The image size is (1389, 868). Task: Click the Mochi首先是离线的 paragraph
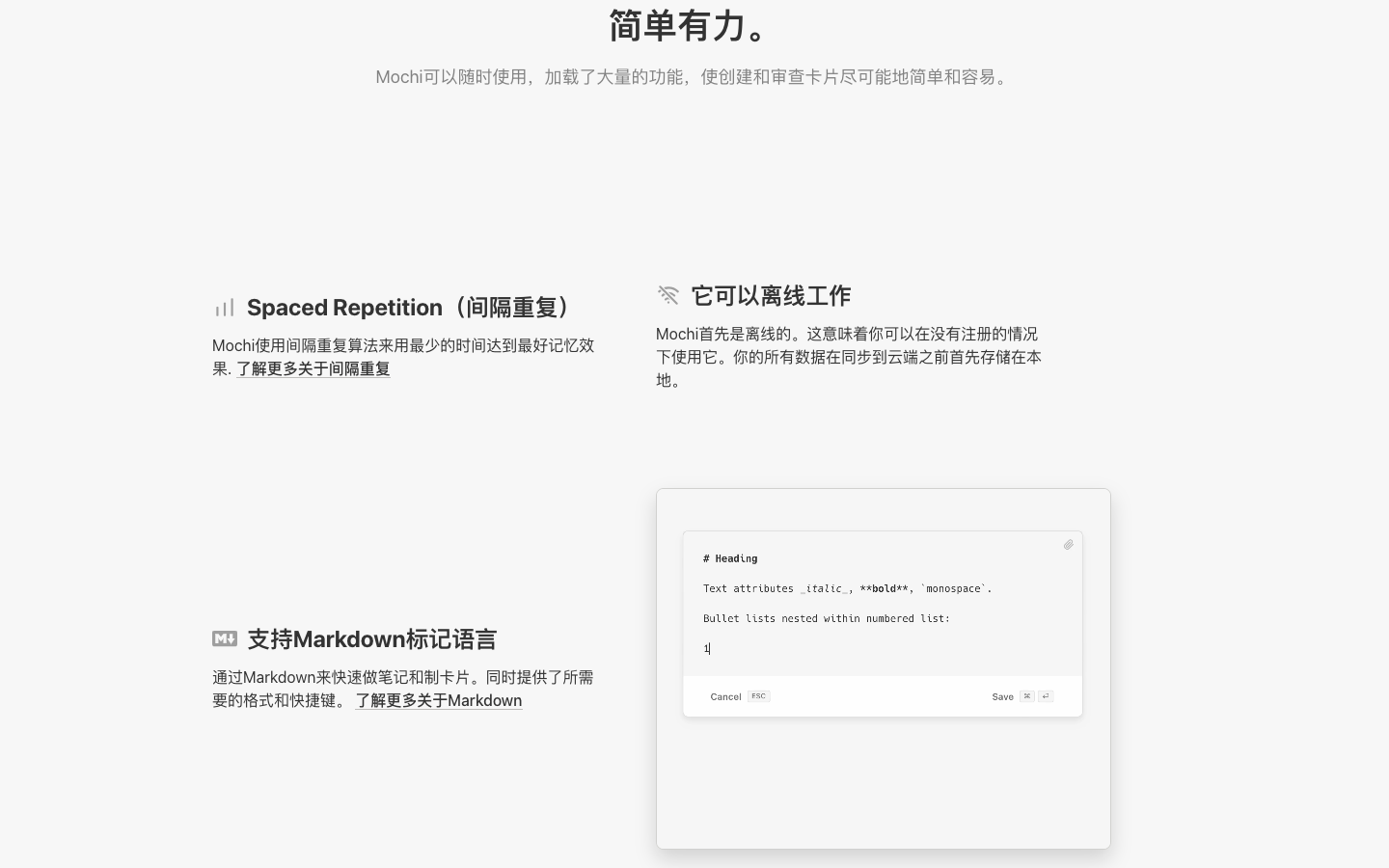click(849, 357)
